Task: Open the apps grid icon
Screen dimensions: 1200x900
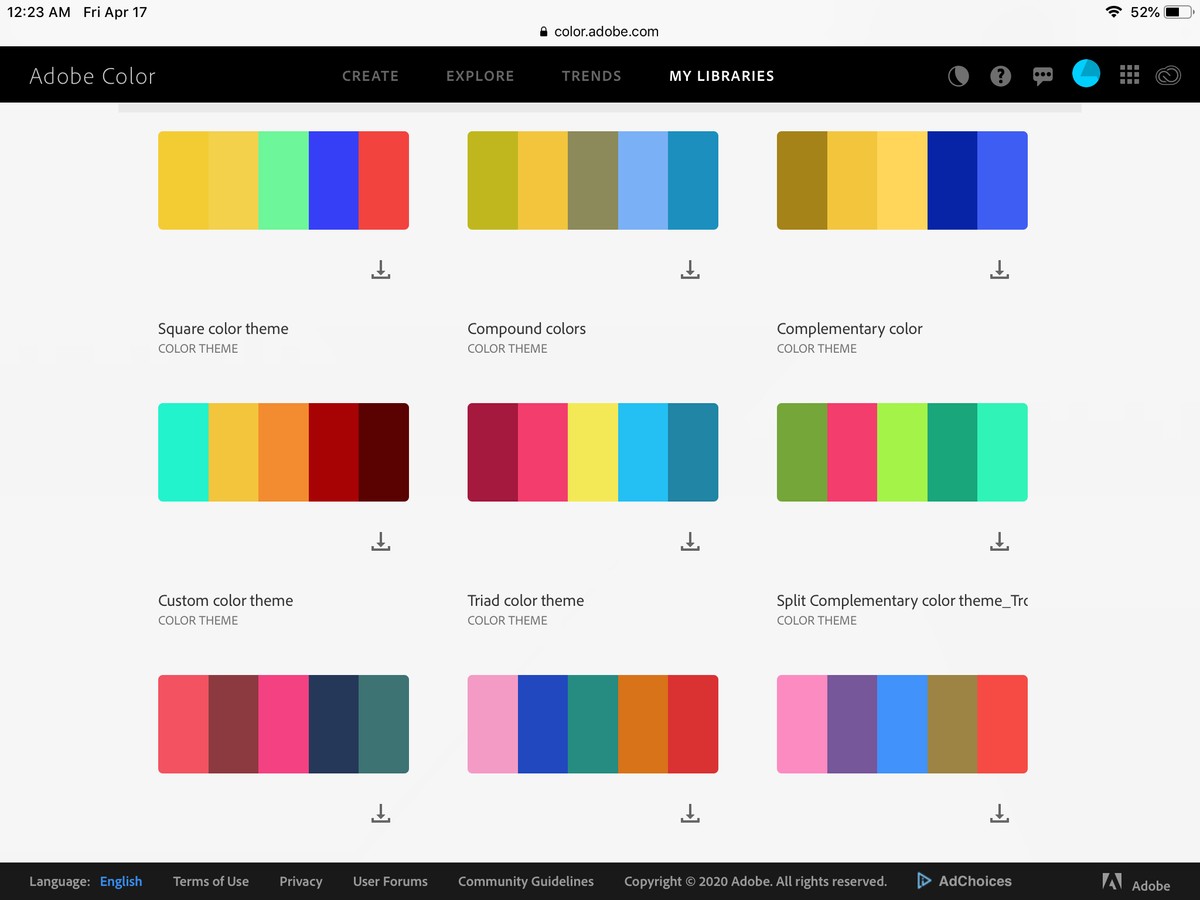Action: click(x=1129, y=75)
